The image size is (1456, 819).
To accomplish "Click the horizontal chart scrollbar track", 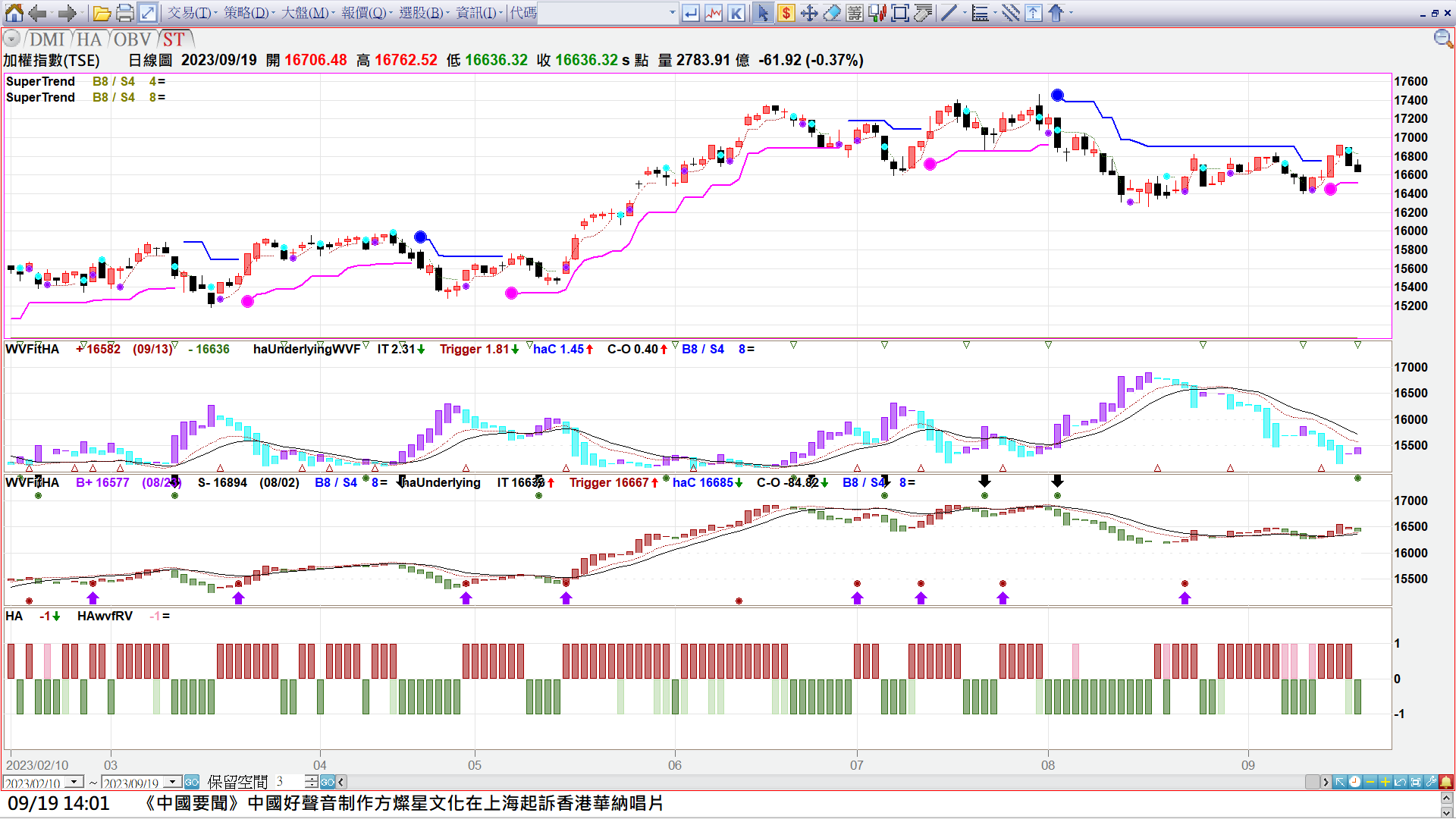I will pyautogui.click(x=827, y=782).
